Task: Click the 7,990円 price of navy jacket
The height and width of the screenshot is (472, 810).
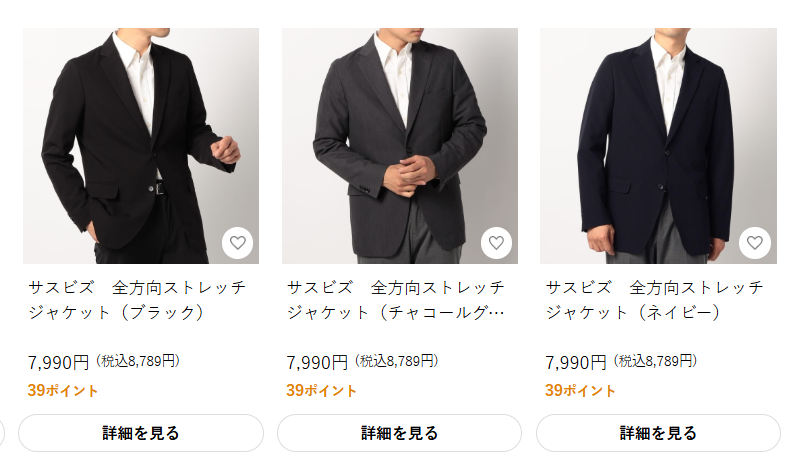Action: pos(576,362)
